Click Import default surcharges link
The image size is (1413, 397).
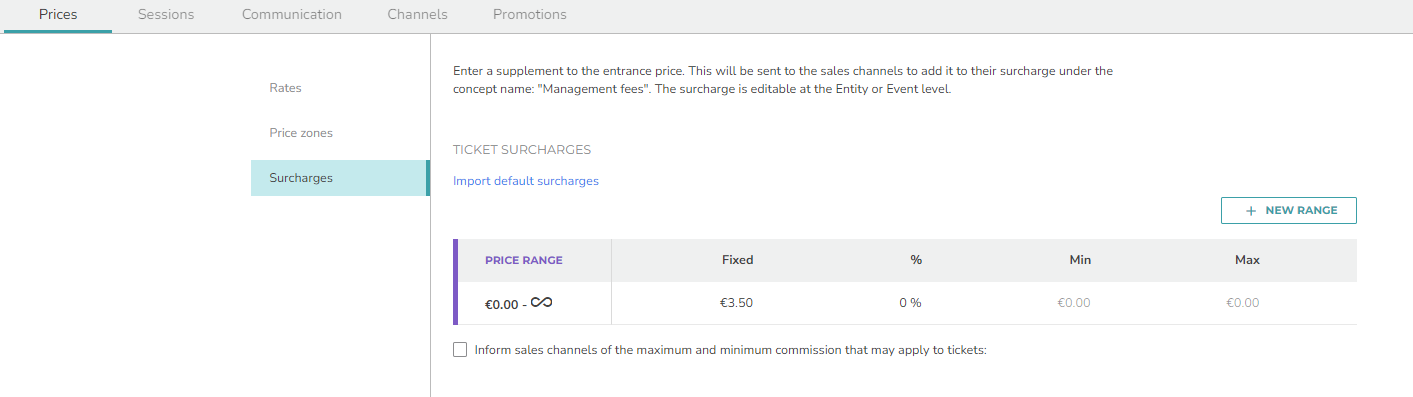[526, 181]
